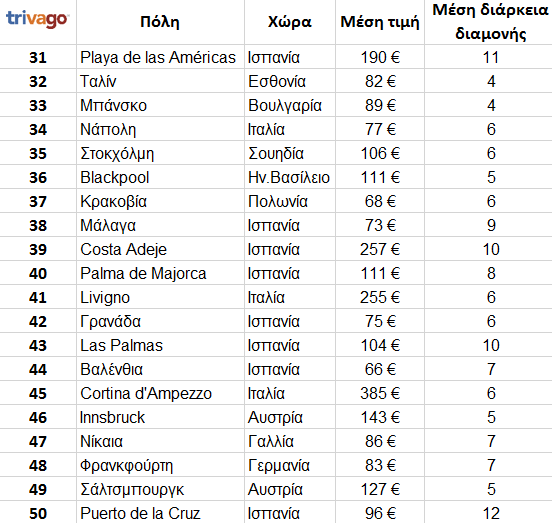
Task: Select the 257 € price cell
Action: pyautogui.click(x=380, y=249)
